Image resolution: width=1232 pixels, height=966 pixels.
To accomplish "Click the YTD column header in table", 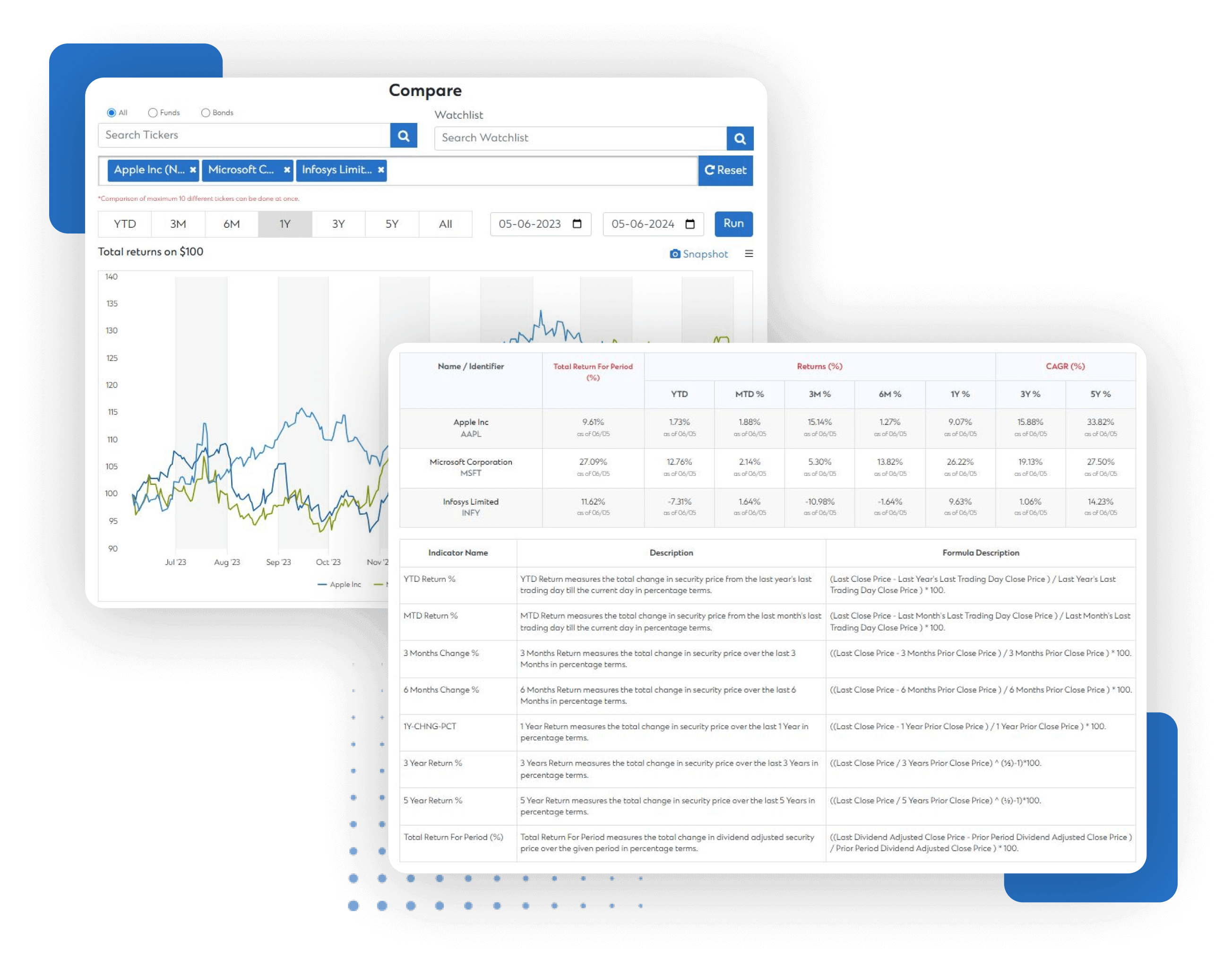I will coord(679,394).
